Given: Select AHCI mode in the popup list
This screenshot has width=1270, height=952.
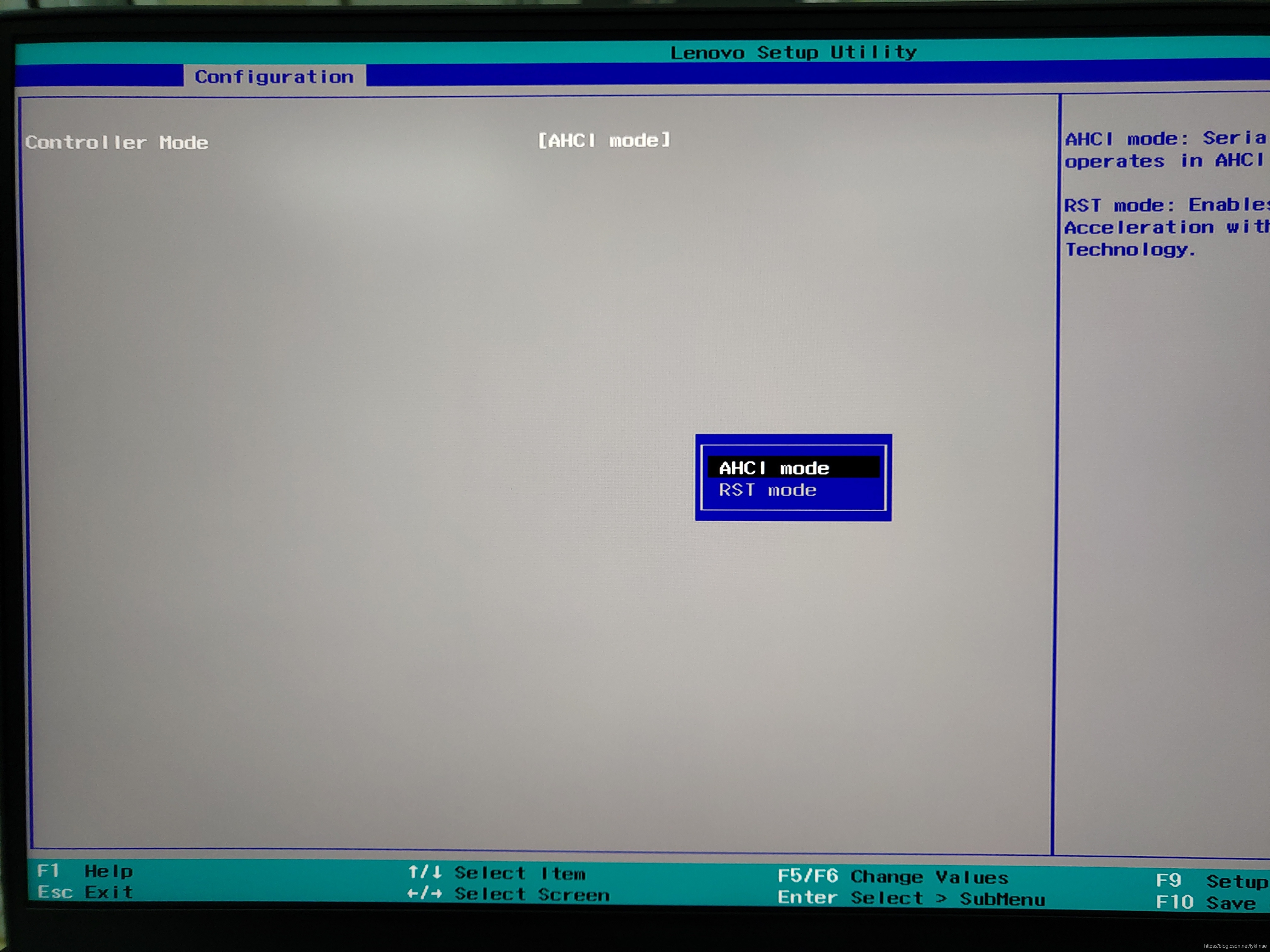Looking at the screenshot, I should click(x=793, y=468).
